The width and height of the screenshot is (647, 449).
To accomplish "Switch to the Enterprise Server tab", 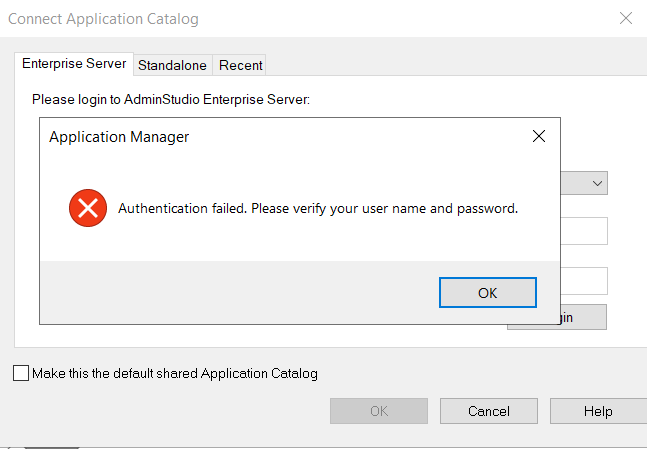I will pos(74,64).
